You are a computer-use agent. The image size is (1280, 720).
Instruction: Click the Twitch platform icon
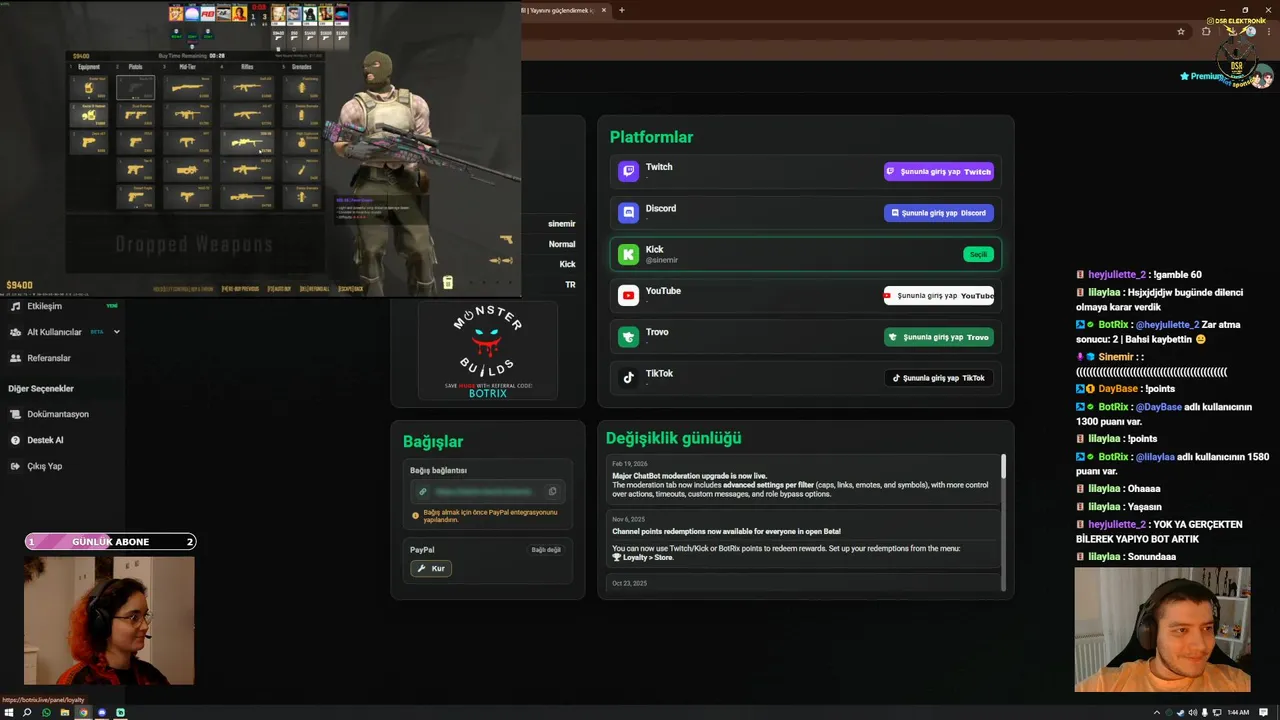pos(628,172)
